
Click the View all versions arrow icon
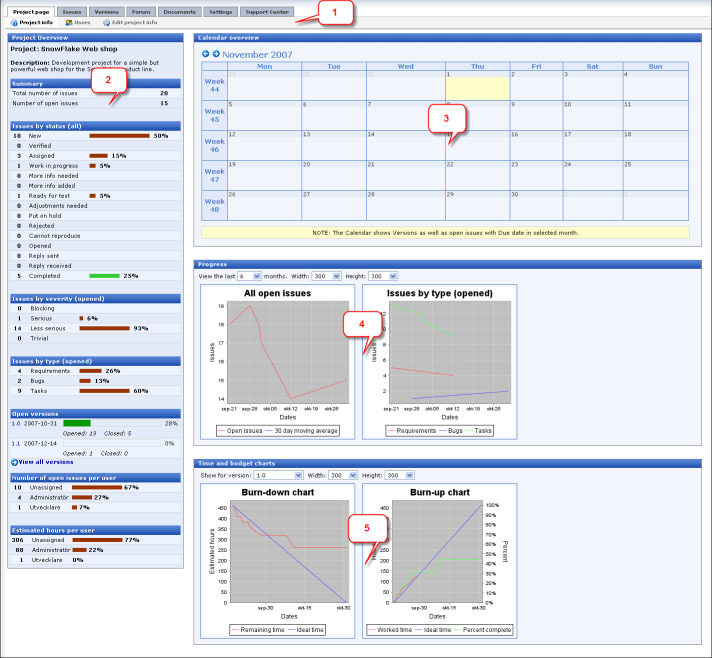tap(14, 462)
